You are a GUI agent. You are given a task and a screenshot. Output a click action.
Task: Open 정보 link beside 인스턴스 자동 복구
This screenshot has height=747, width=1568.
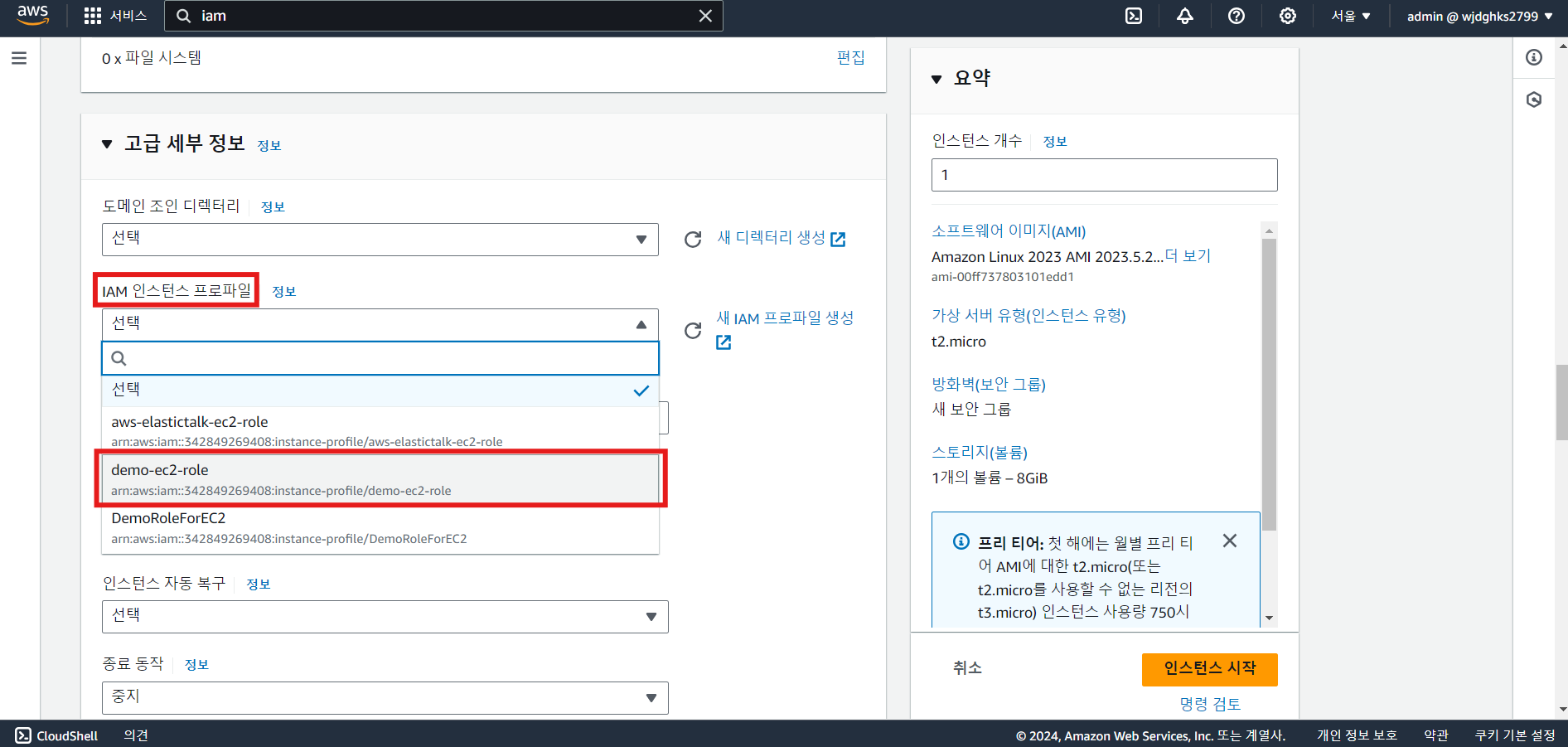tap(259, 585)
